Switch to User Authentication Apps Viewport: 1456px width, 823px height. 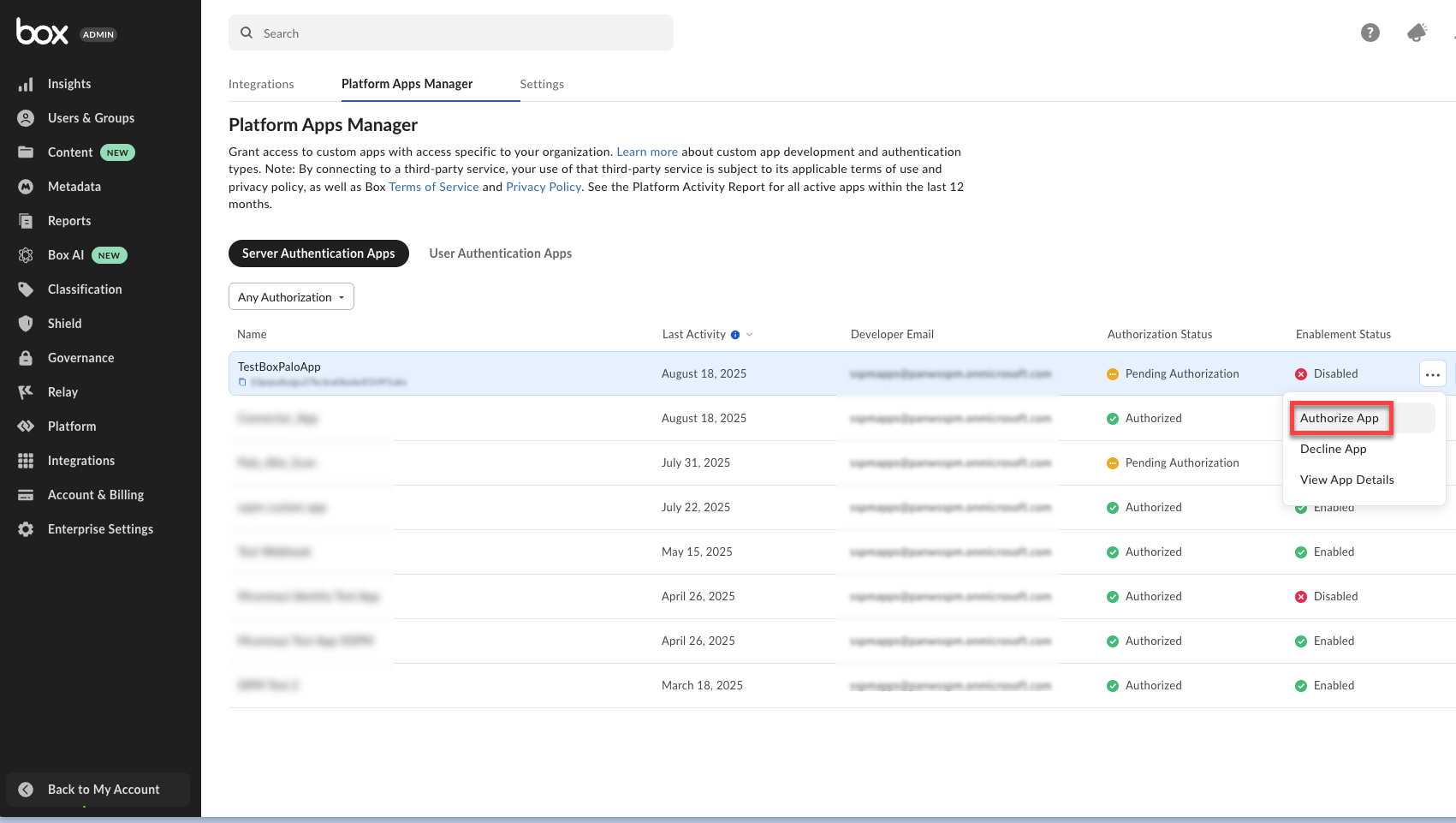(x=500, y=253)
